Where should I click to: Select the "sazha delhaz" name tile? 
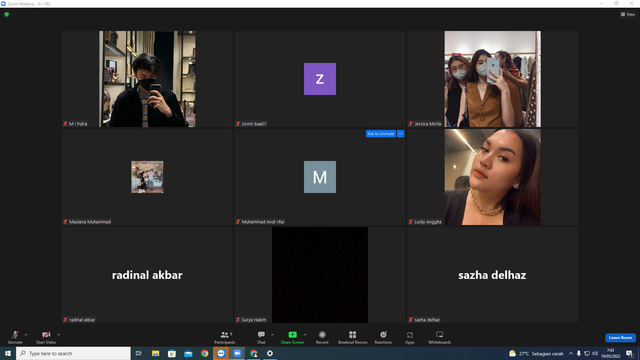(x=492, y=275)
